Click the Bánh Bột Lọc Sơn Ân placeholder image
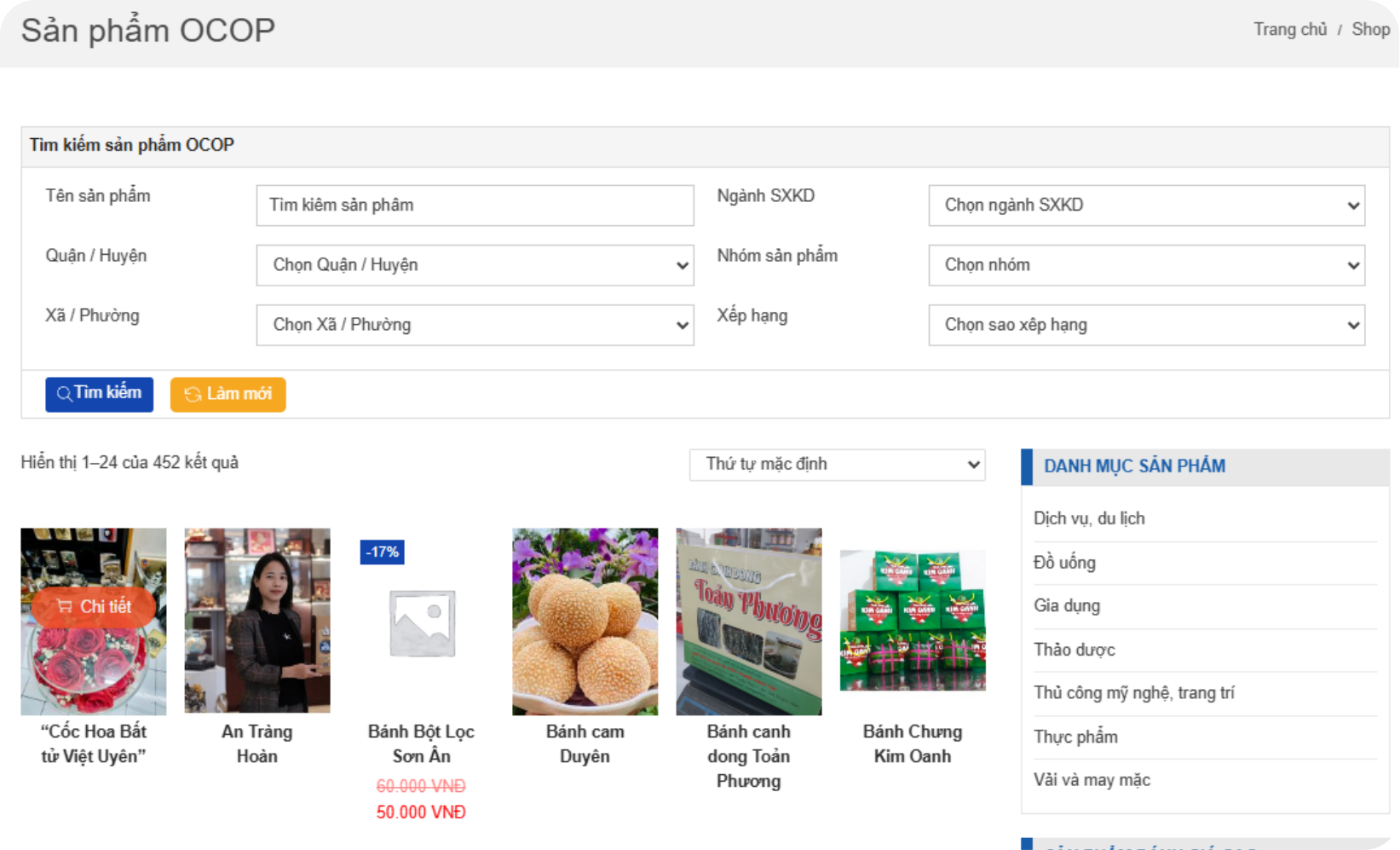This screenshot has height=850, width=1400. tap(421, 623)
